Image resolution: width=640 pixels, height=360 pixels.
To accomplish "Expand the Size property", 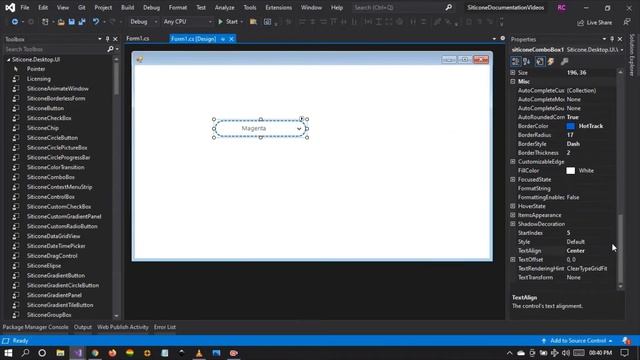I will click(x=513, y=73).
